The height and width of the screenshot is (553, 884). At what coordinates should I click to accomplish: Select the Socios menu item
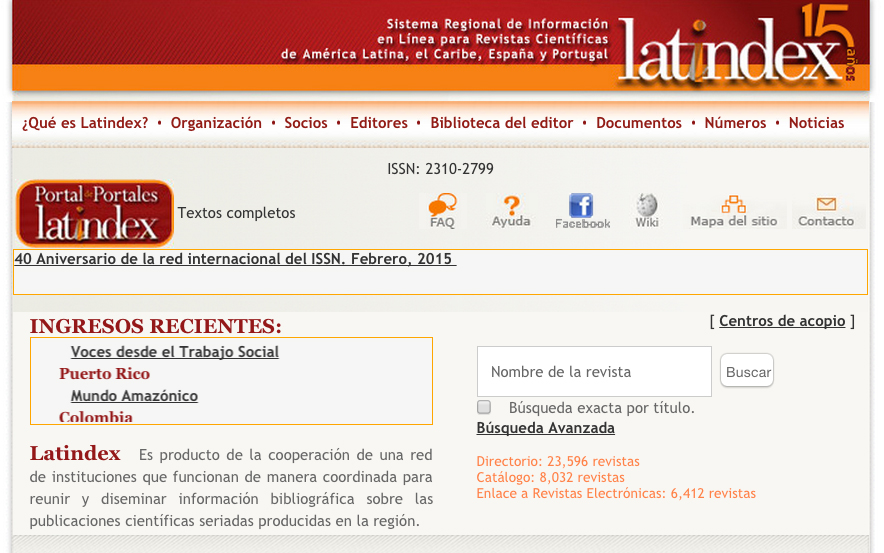pyautogui.click(x=306, y=123)
